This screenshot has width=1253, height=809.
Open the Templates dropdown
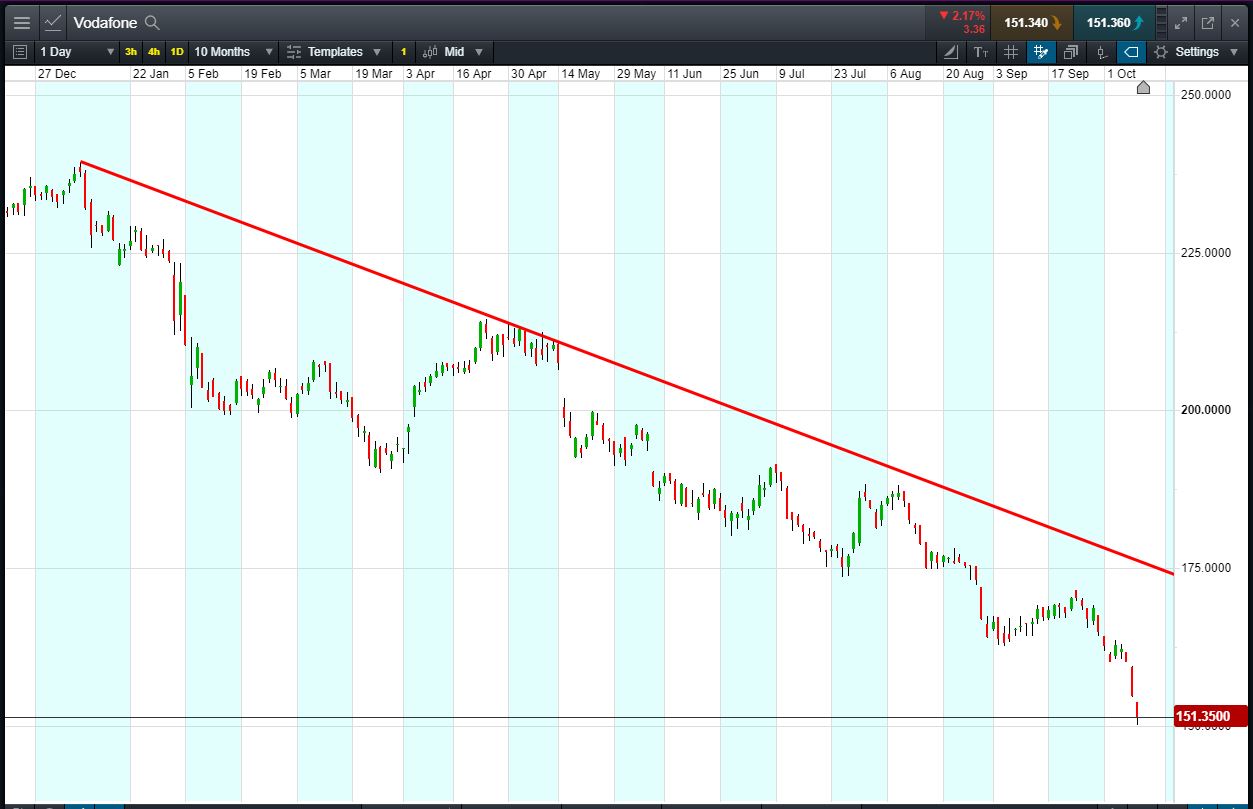(x=334, y=52)
